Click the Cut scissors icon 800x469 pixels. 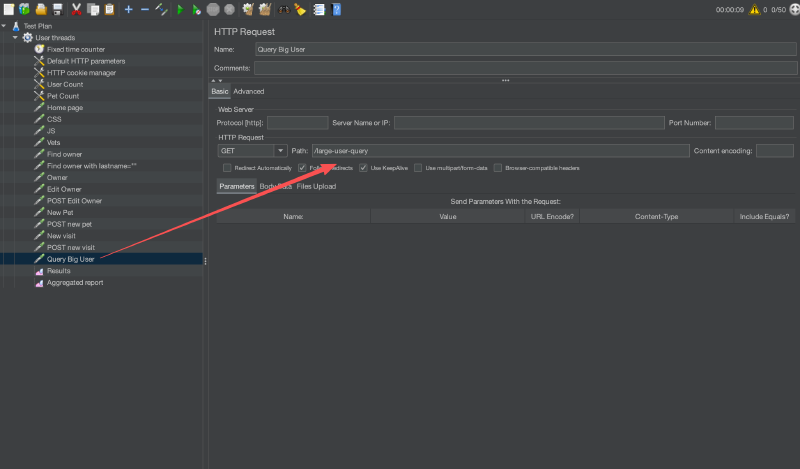(76, 9)
